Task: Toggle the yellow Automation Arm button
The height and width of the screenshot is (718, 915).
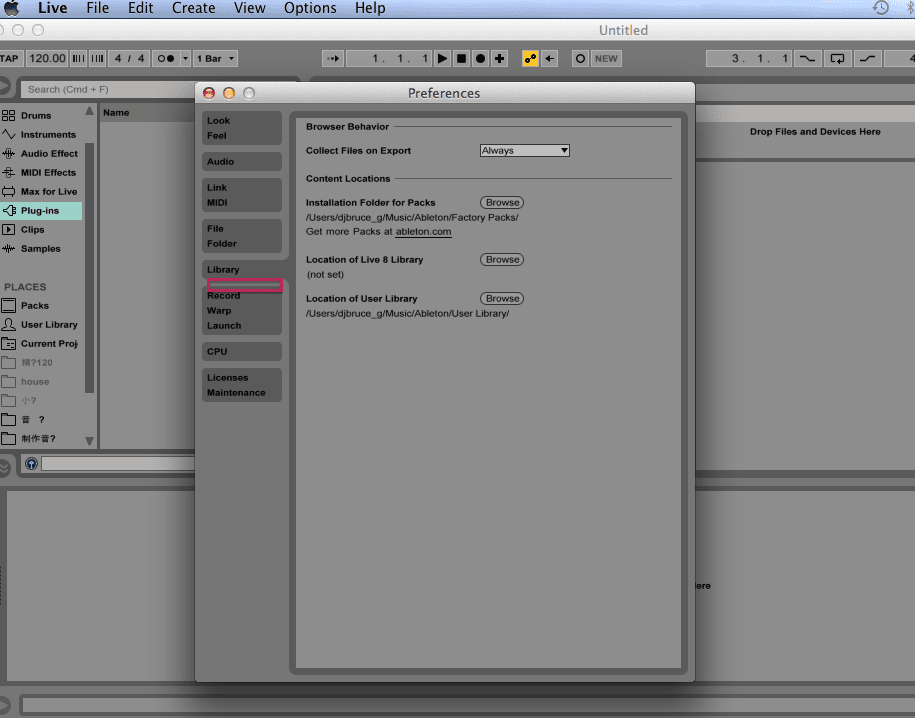Action: point(530,58)
